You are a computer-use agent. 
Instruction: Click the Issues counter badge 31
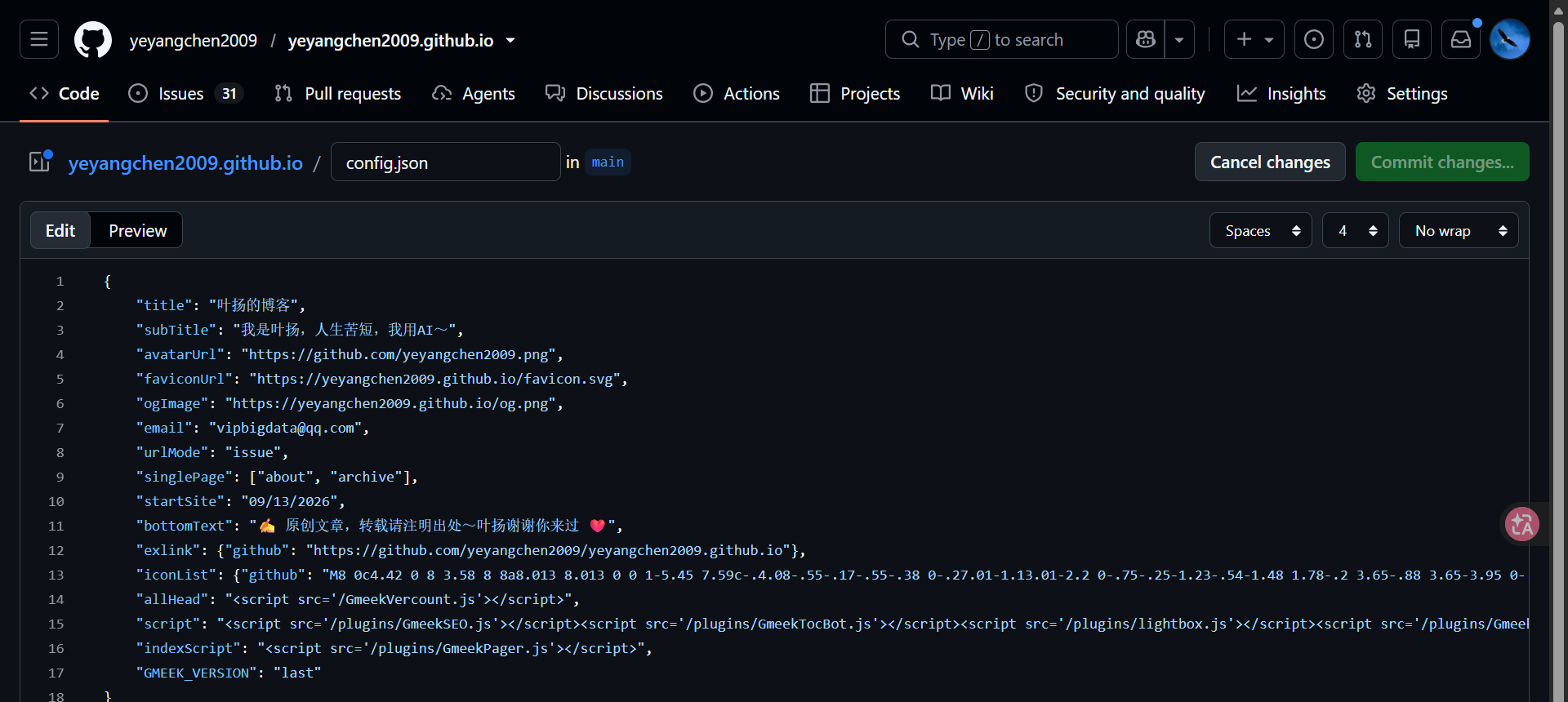pos(229,94)
